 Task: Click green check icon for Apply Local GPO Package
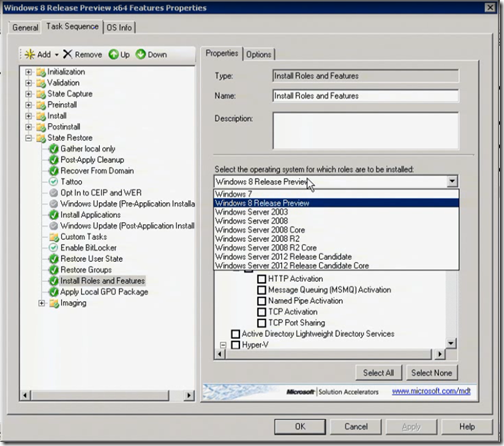pos(54,292)
